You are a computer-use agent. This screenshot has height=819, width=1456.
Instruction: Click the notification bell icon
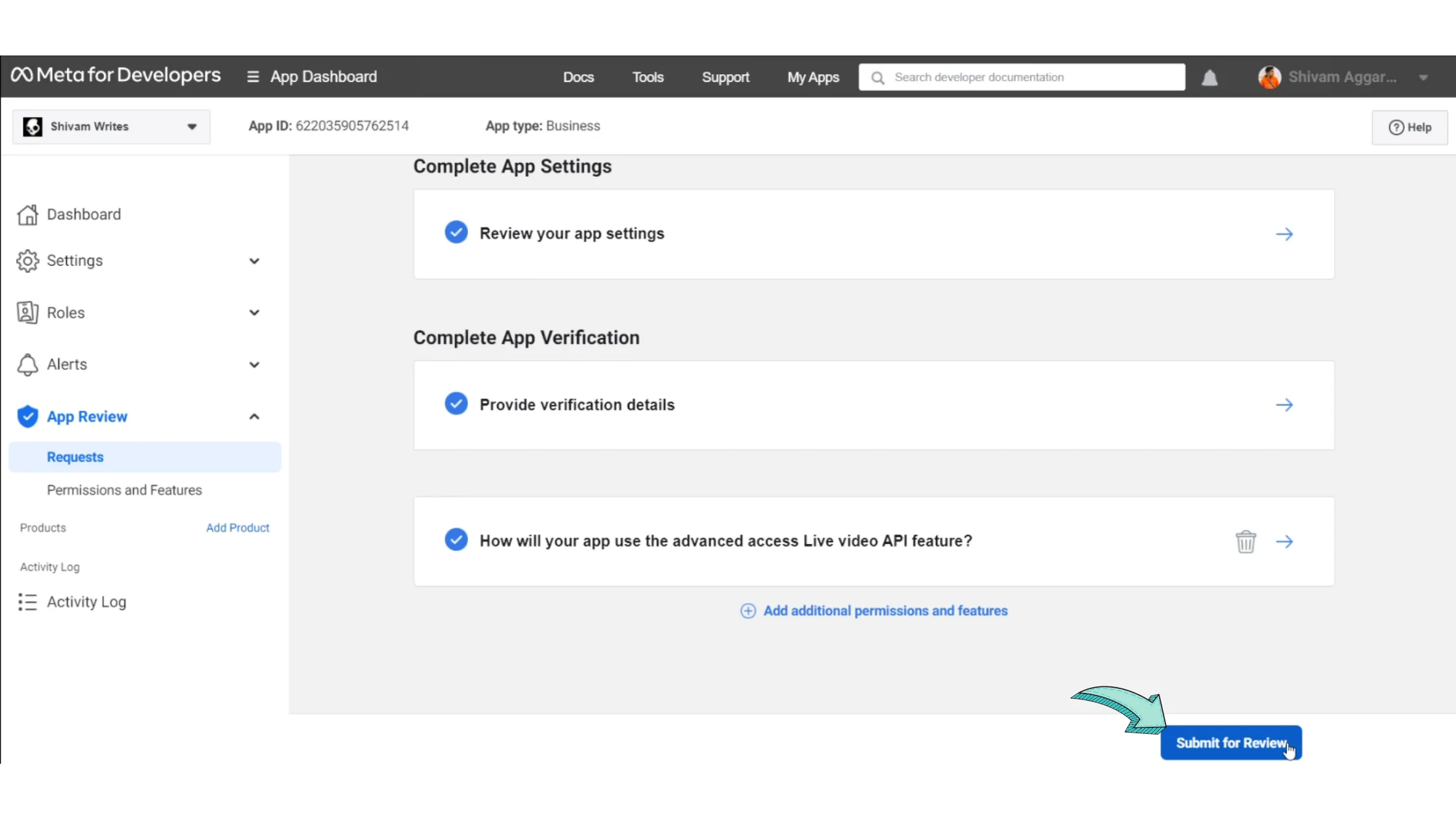pos(1209,78)
